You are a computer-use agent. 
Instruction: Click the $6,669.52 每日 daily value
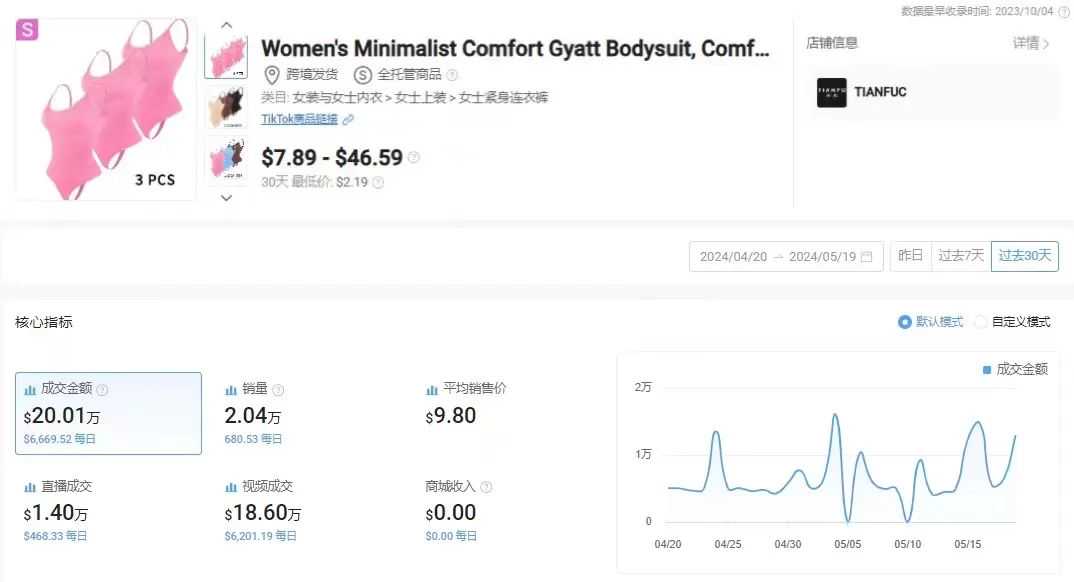(x=60, y=439)
